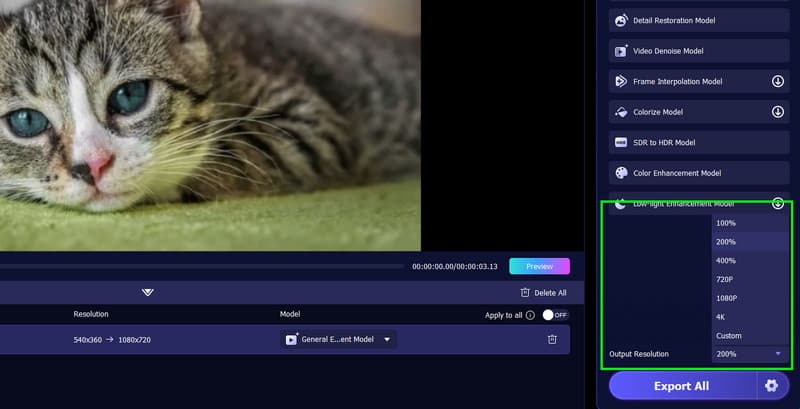The height and width of the screenshot is (409, 800).
Task: Pick 4K in the resolution list
Action: (x=722, y=317)
